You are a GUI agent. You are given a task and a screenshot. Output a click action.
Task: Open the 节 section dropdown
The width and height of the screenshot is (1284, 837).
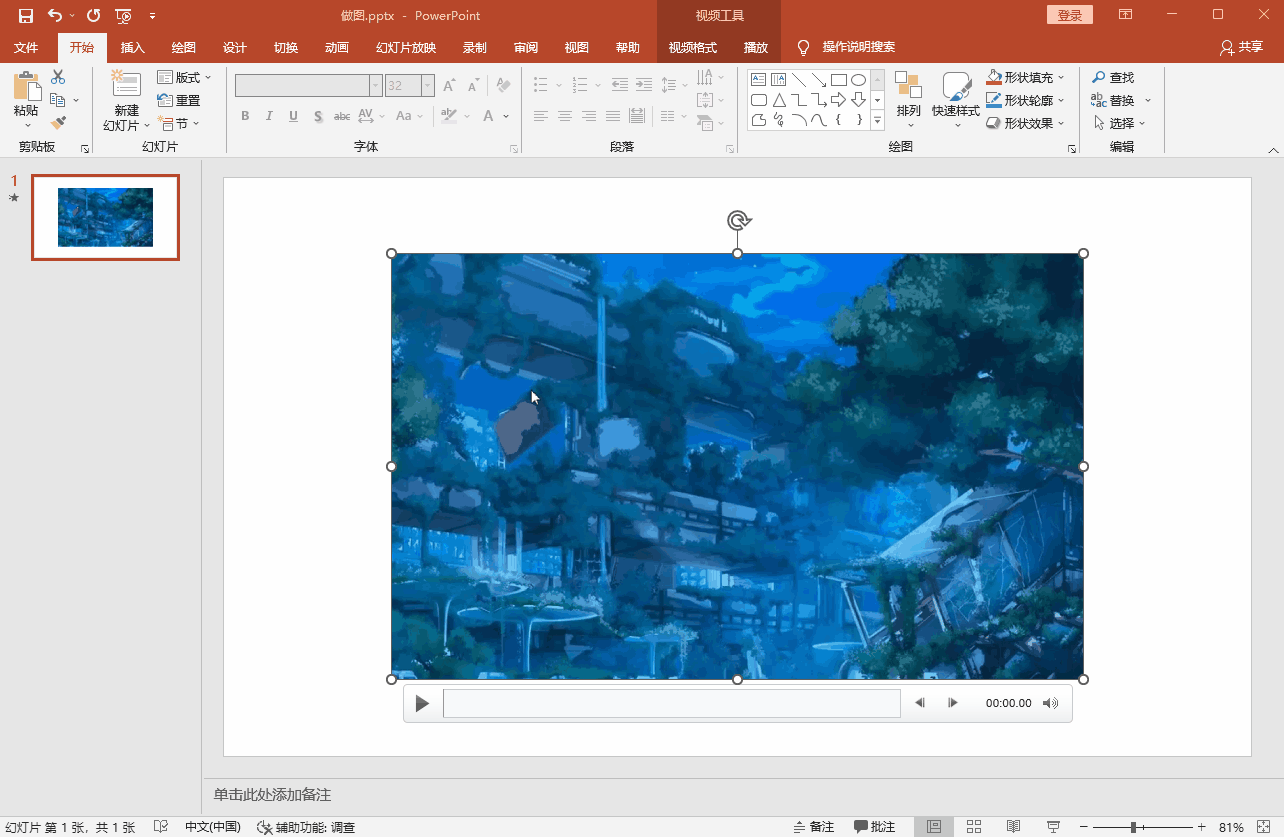click(x=179, y=123)
